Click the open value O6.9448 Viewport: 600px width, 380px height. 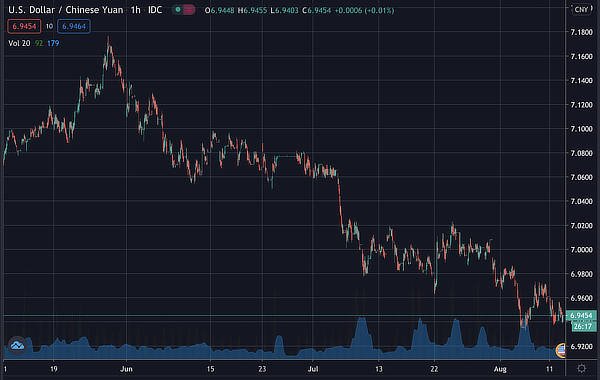(x=220, y=10)
